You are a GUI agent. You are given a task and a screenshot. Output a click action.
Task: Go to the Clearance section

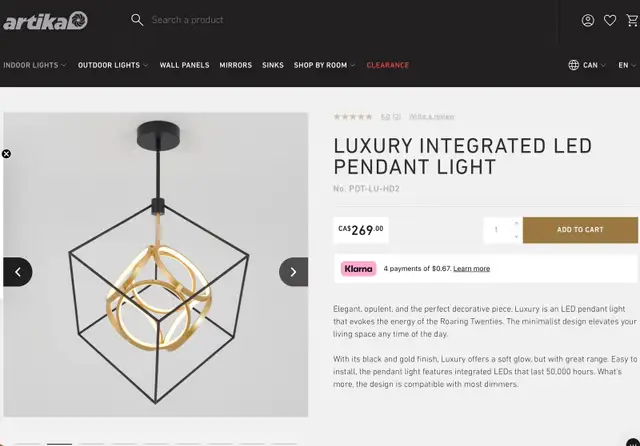tap(387, 65)
